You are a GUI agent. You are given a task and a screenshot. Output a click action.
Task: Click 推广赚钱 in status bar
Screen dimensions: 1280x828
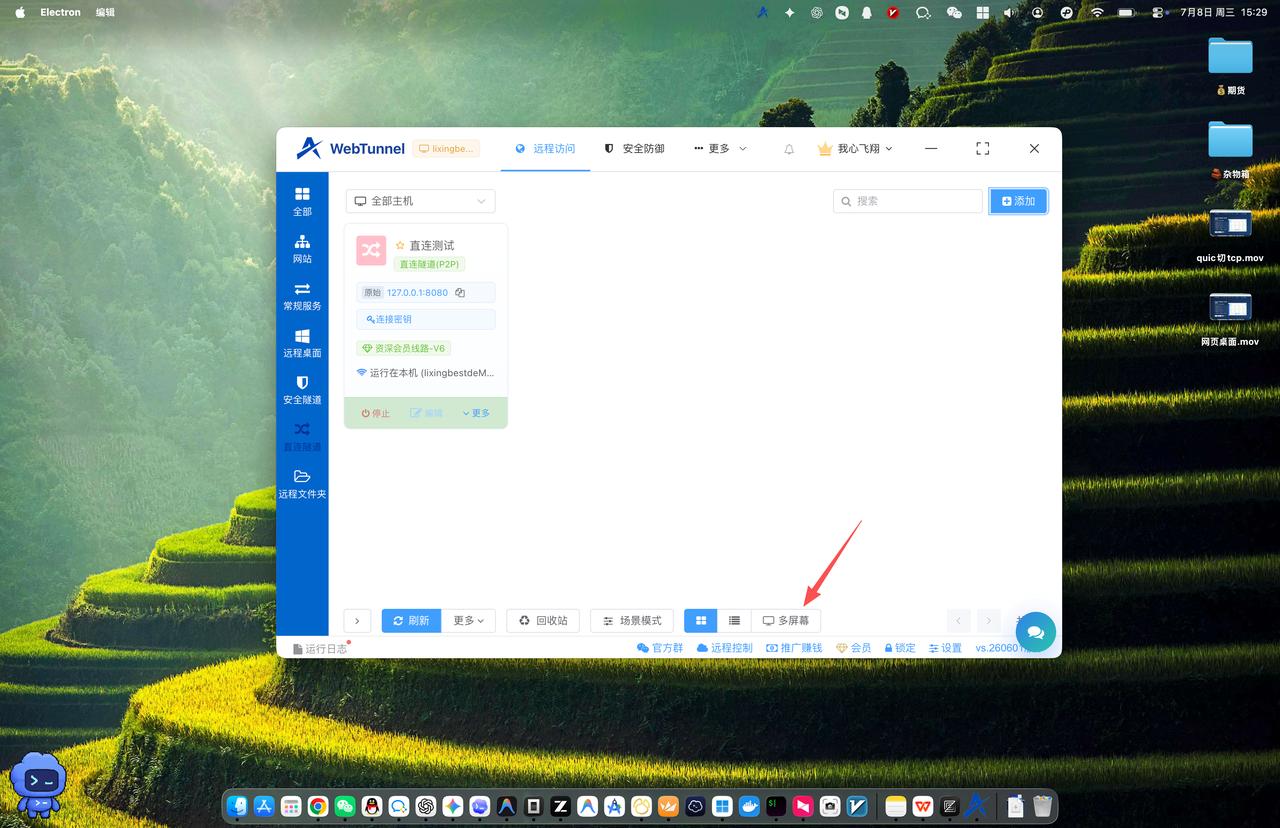pos(794,648)
